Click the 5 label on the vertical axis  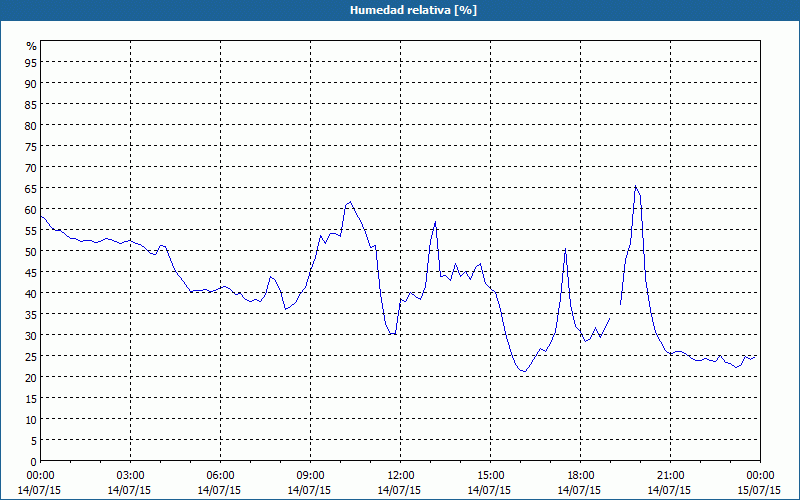click(x=34, y=440)
